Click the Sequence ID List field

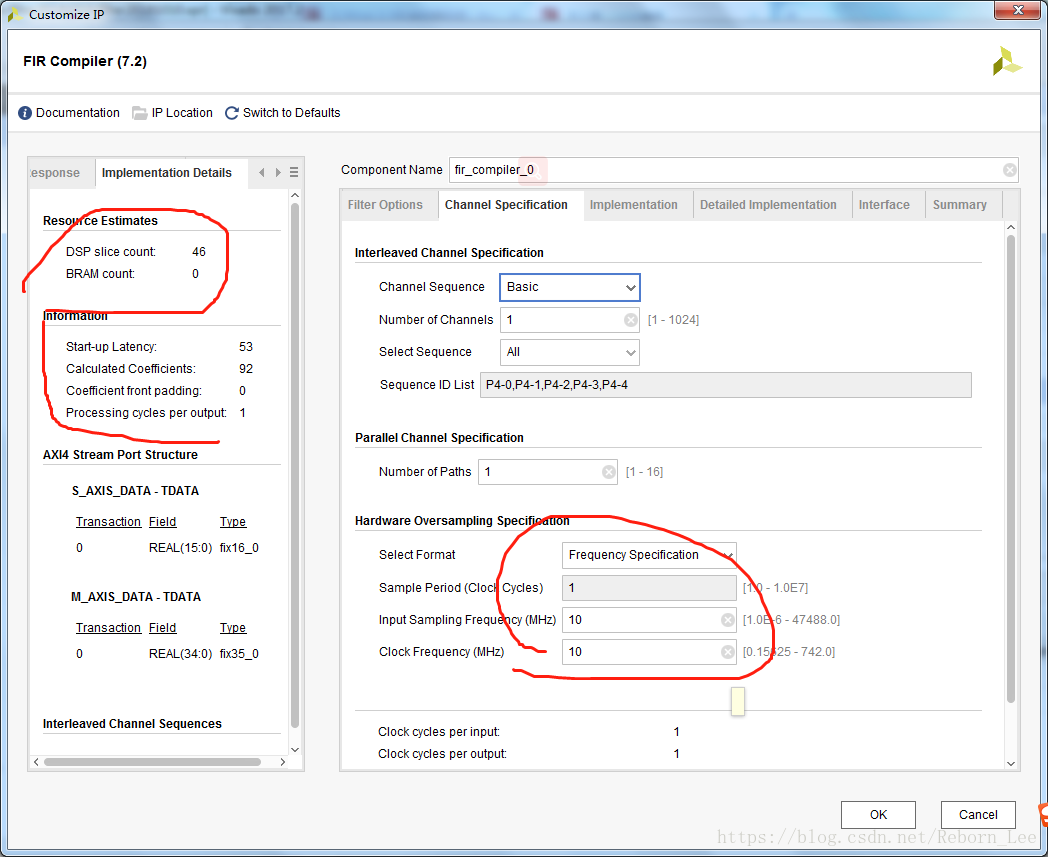point(725,385)
